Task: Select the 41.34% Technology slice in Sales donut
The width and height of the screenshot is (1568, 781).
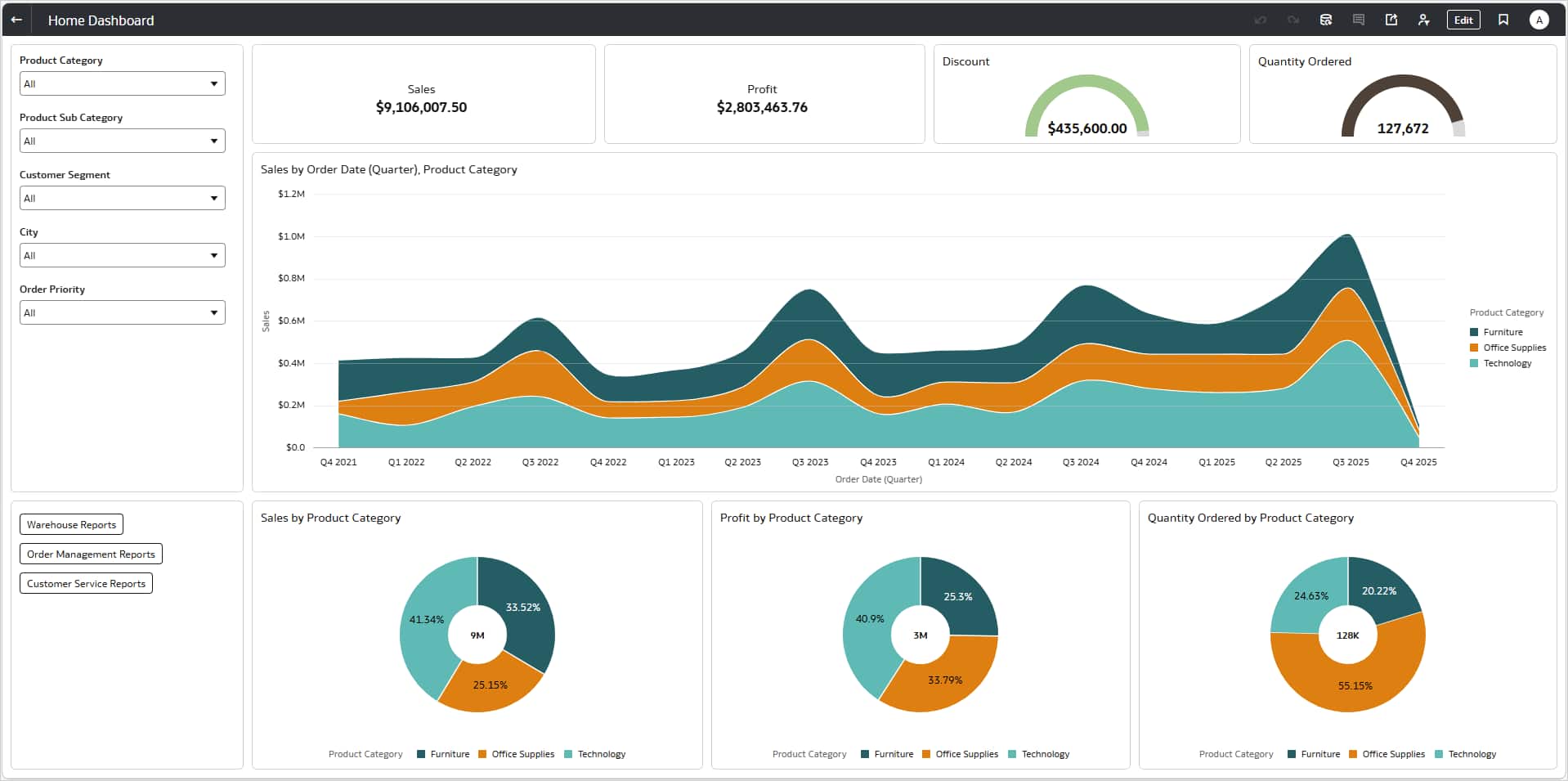Action: point(426,620)
